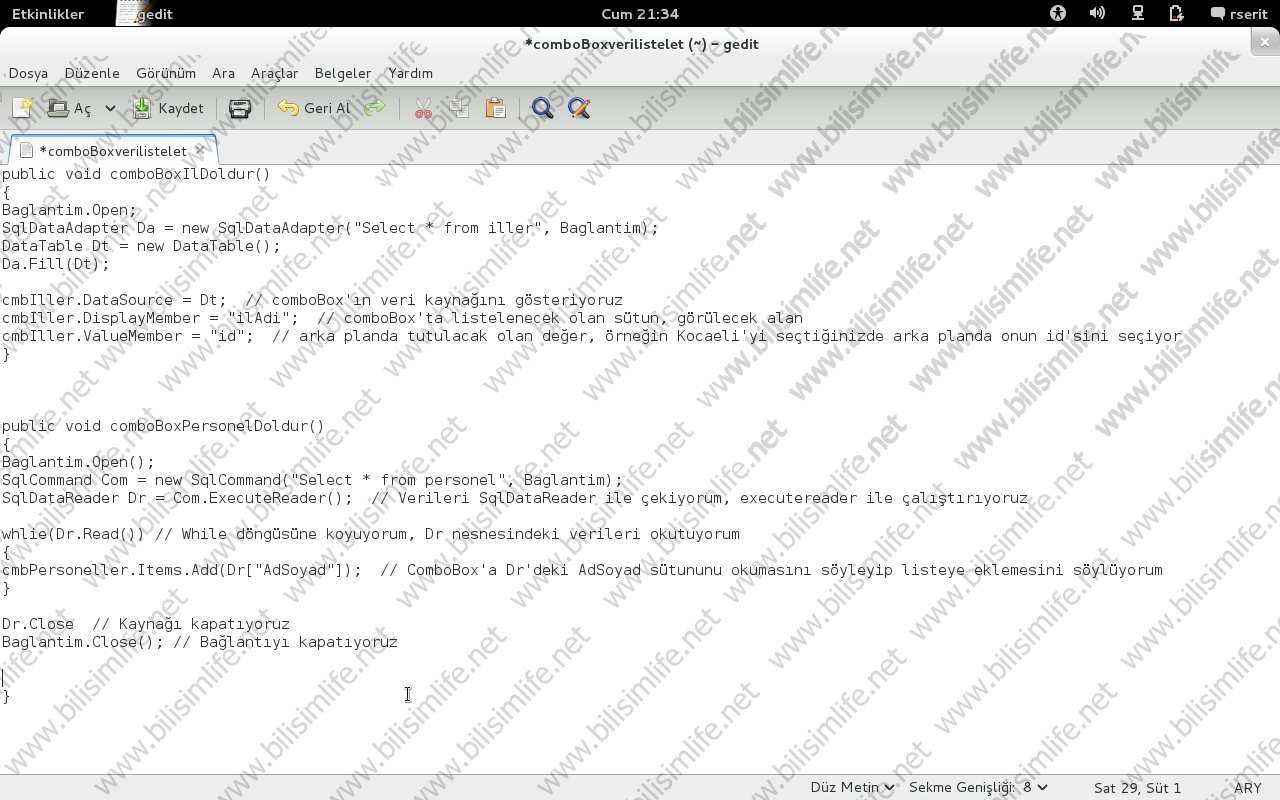Image resolution: width=1280 pixels, height=800 pixels.
Task: Open the Find magnifier tool
Action: pos(542,108)
